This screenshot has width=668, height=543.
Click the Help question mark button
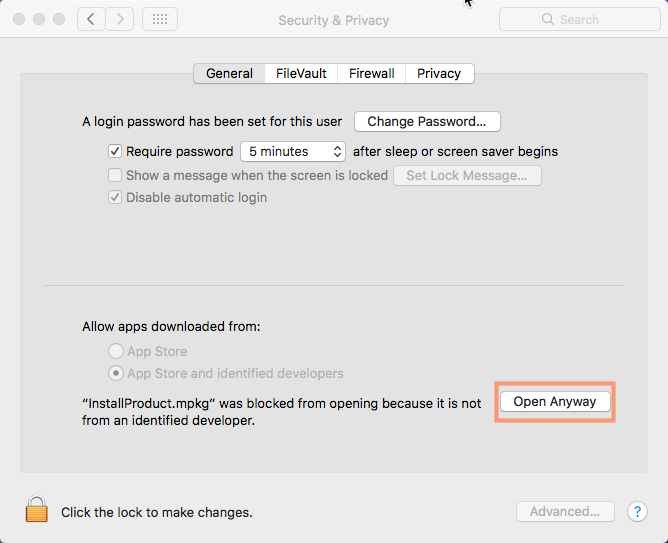click(x=637, y=511)
